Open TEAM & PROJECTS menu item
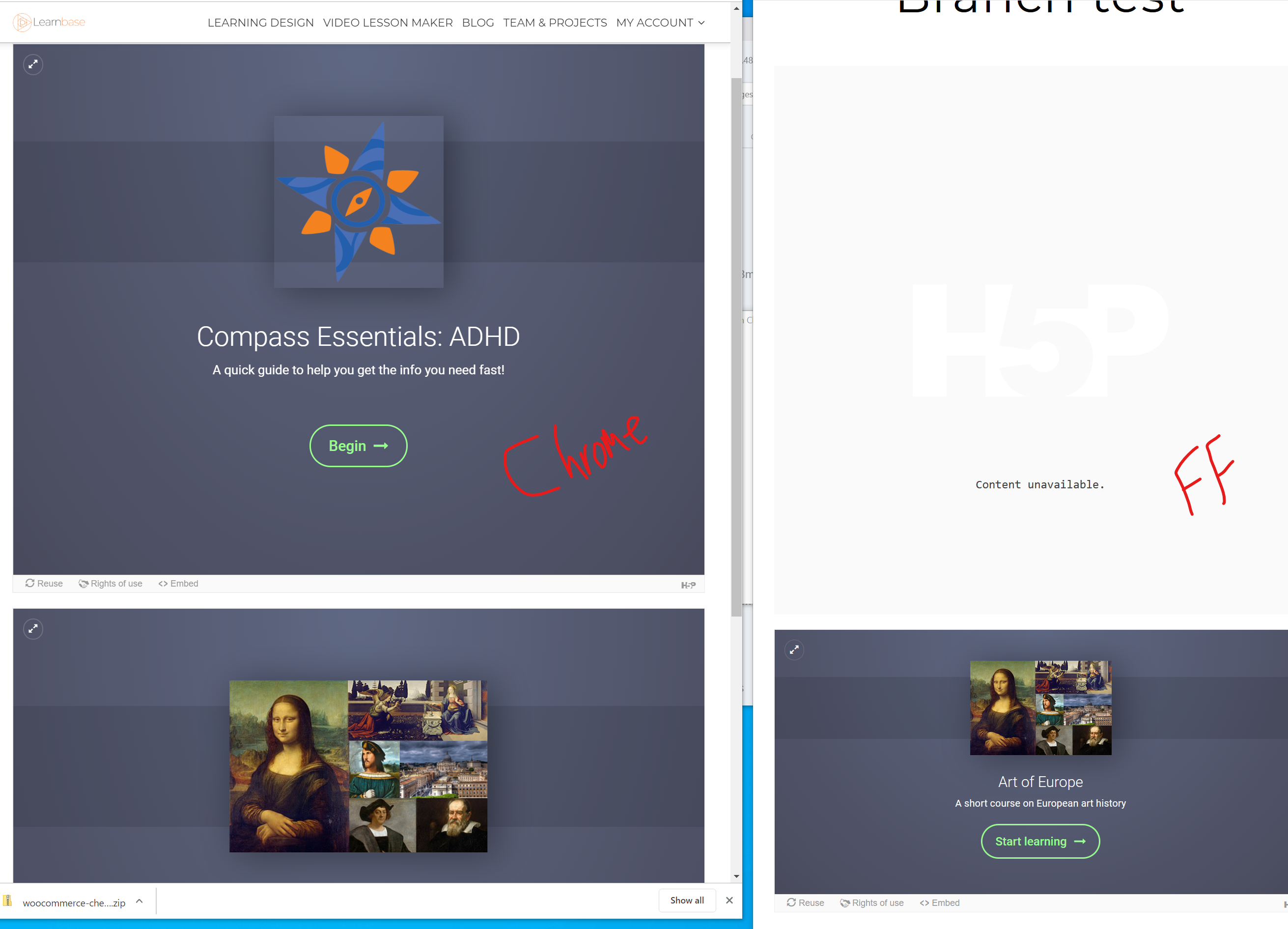Image resolution: width=1288 pixels, height=929 pixels. 555,23
